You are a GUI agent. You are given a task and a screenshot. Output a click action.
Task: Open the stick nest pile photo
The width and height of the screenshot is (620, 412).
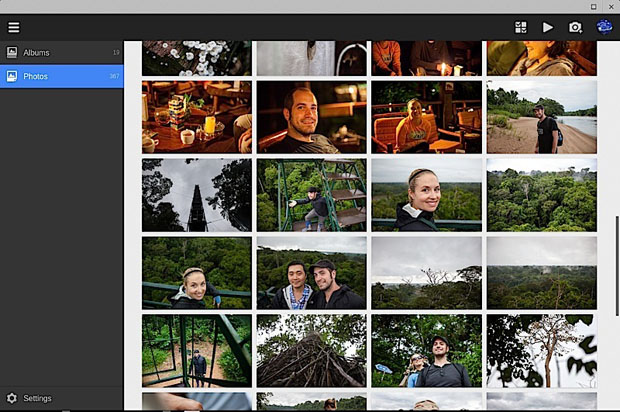pyautogui.click(x=312, y=351)
